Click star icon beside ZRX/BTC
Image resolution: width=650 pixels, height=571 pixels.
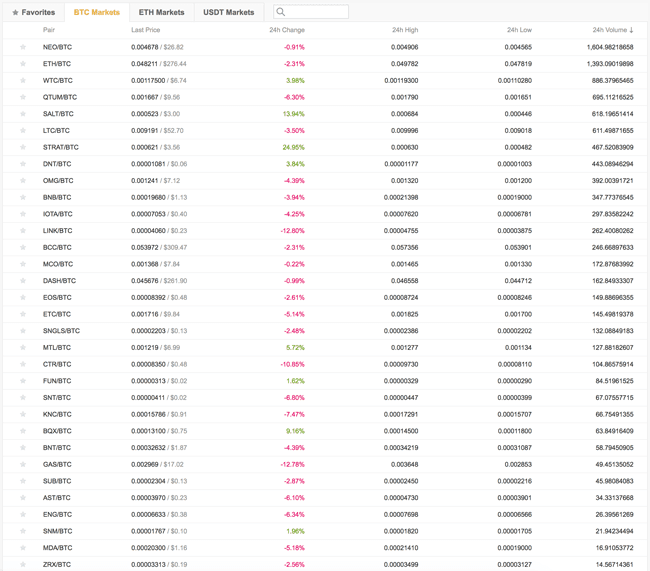(23, 564)
